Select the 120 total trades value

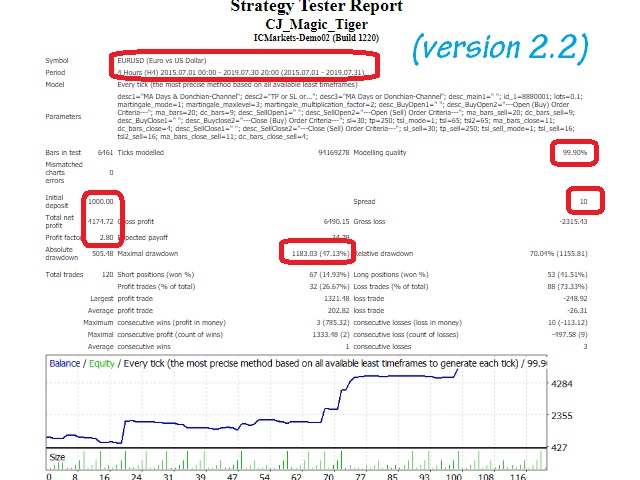[107, 275]
